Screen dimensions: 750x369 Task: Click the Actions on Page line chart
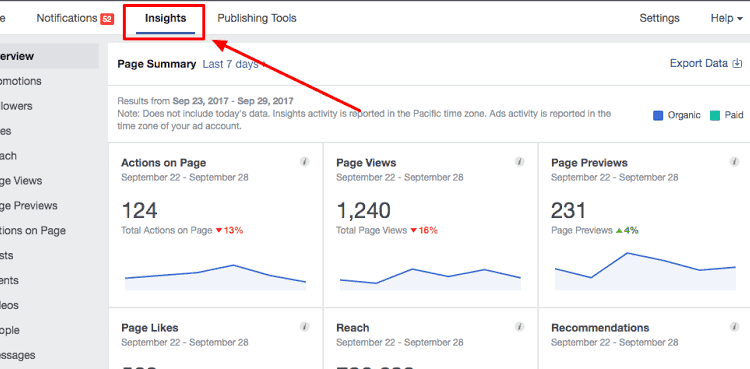(215, 277)
